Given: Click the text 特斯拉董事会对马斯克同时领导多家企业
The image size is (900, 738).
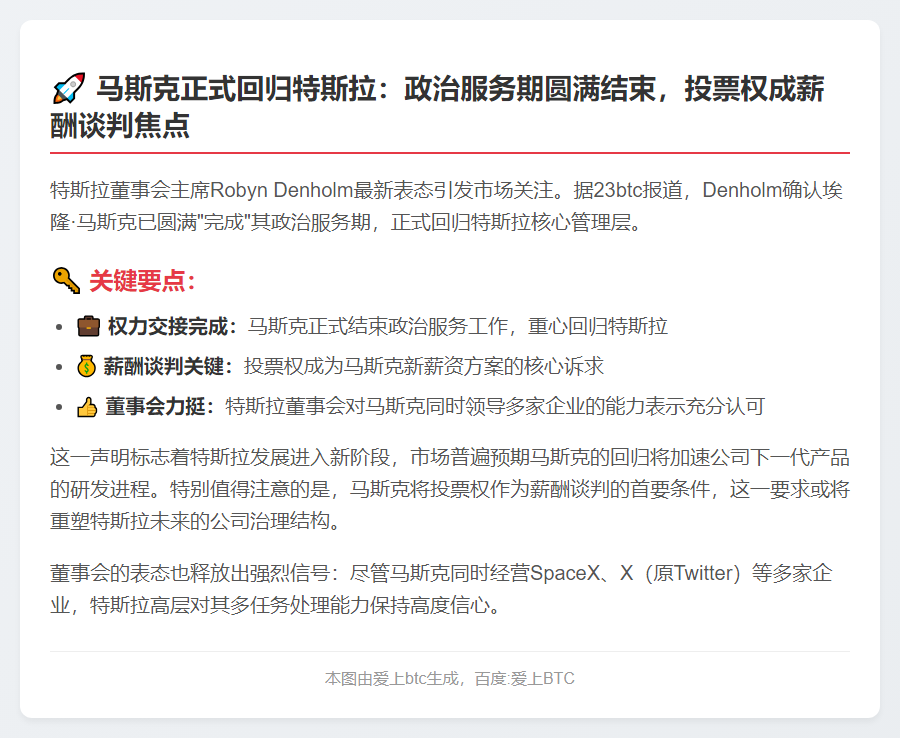Looking at the screenshot, I should [406, 406].
